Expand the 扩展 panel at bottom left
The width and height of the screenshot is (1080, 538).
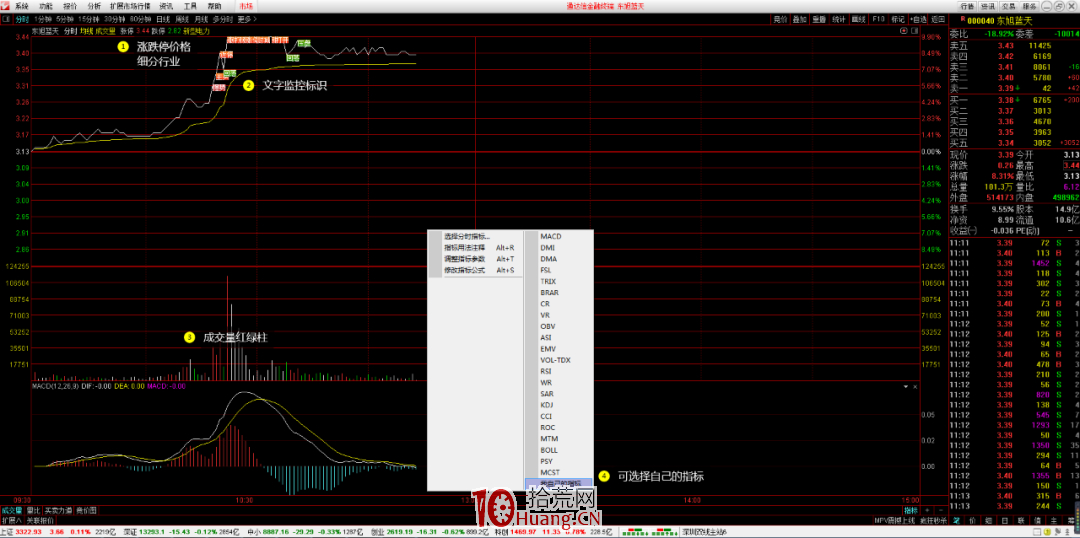12,520
